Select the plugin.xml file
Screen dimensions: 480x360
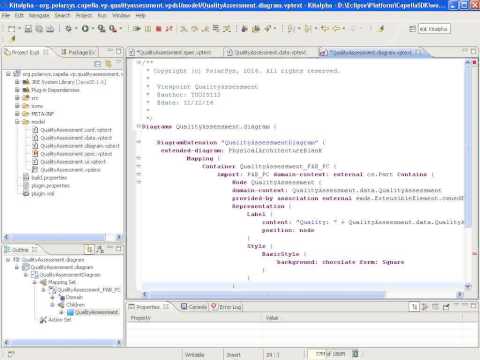tap(43, 194)
